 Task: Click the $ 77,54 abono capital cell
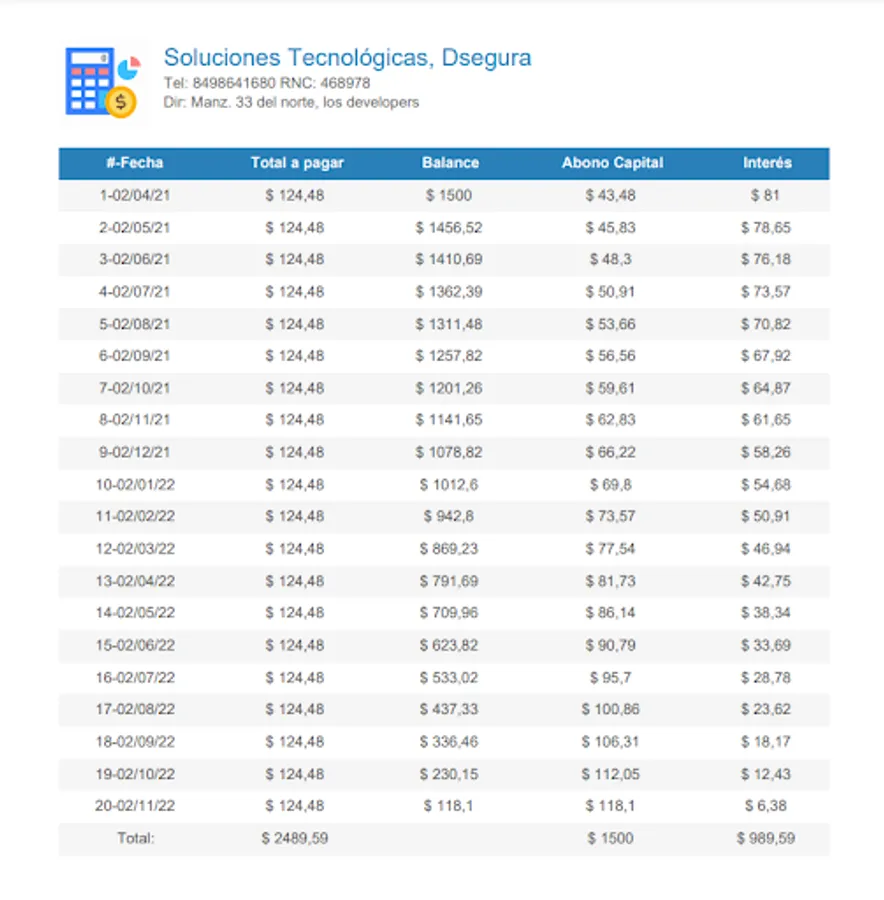pos(610,549)
